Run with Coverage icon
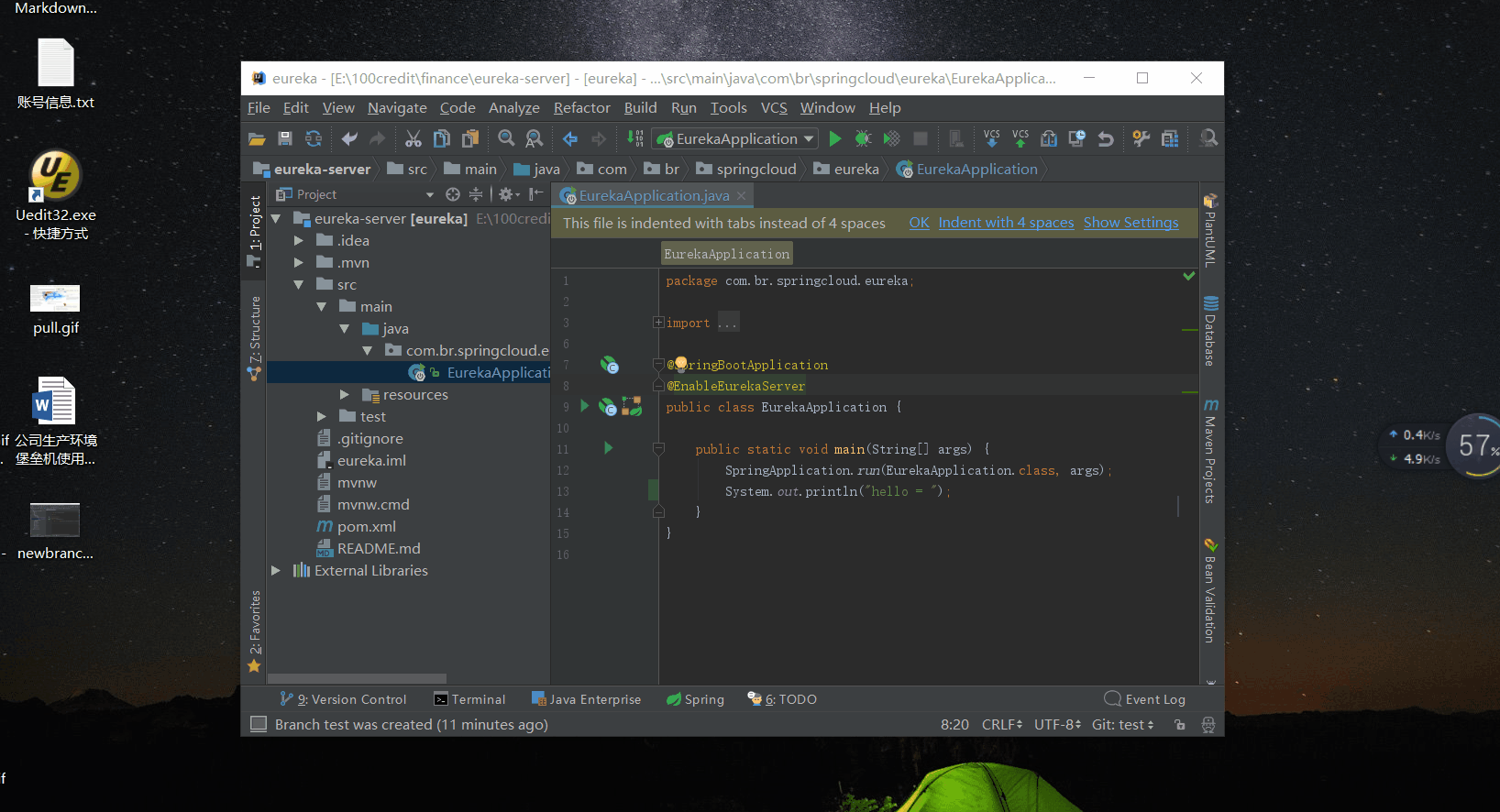Screen dimensions: 1500x812 coord(891,138)
